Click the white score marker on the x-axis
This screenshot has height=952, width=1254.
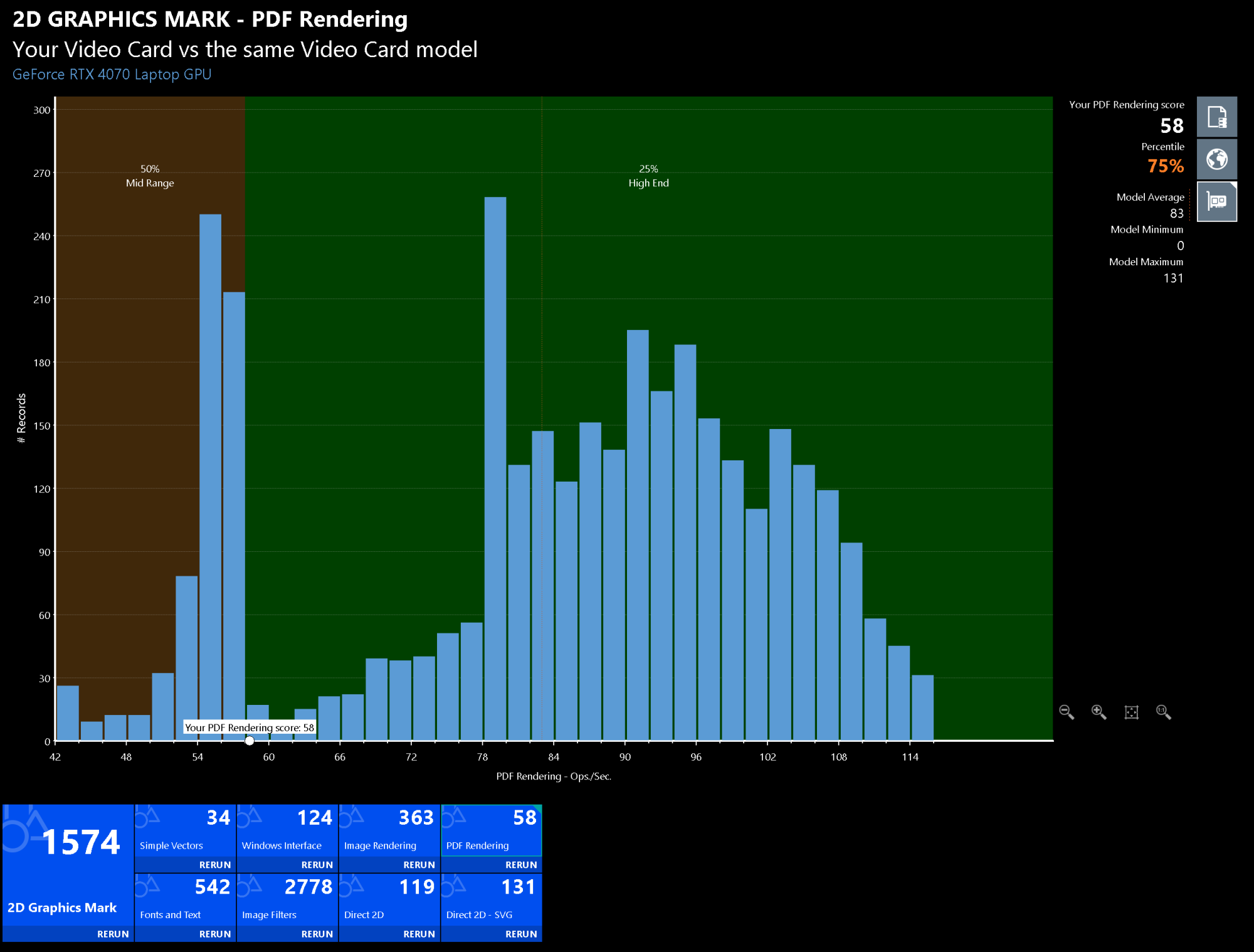coord(250,741)
